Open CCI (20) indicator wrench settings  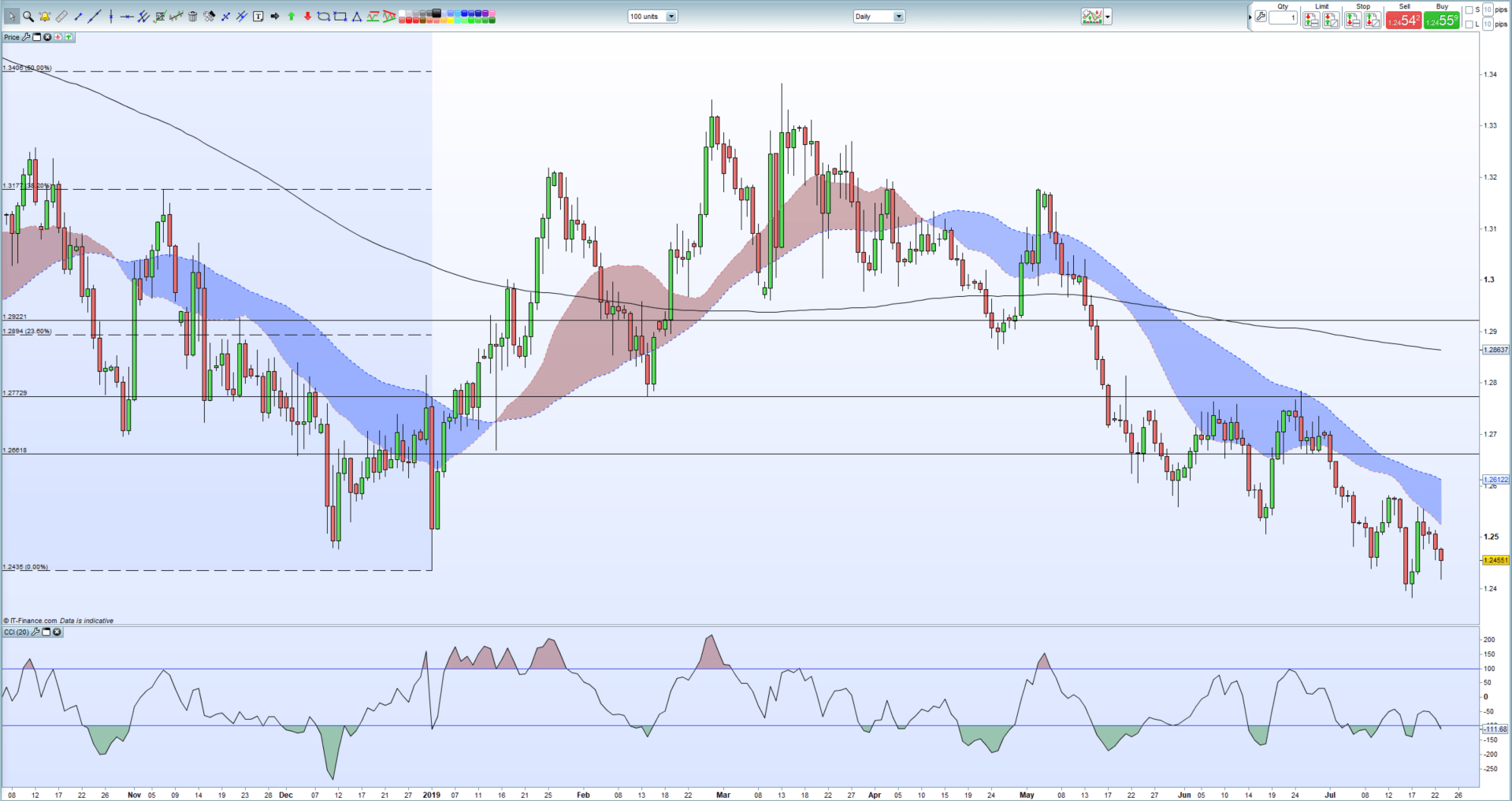[35, 632]
